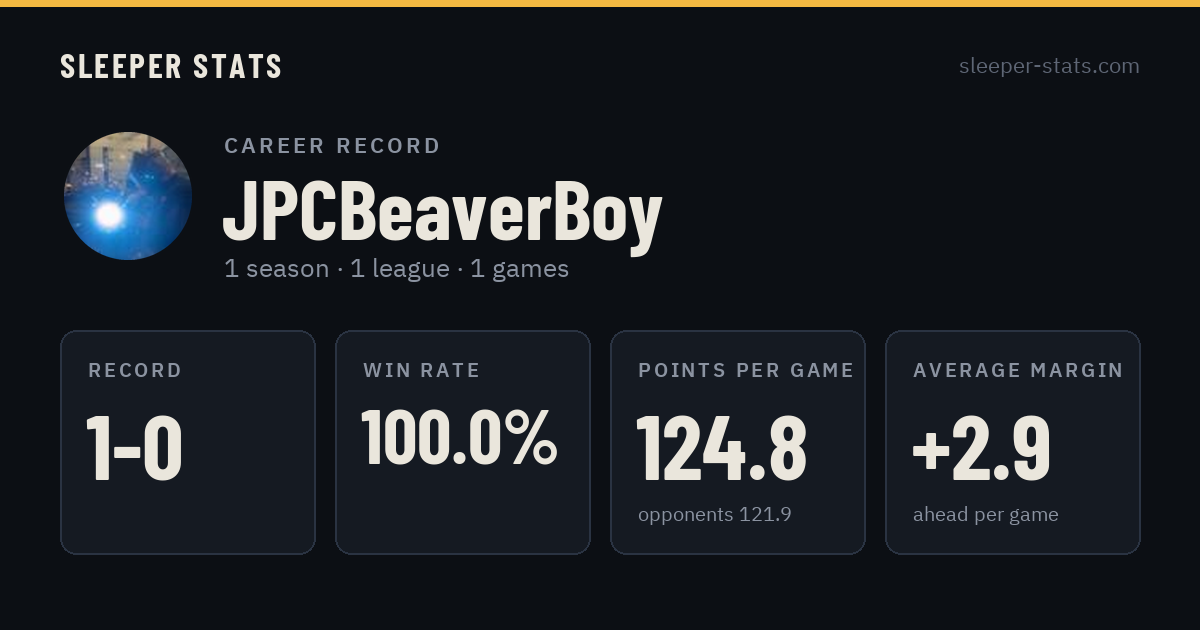Screen dimensions: 1200x630
Task: Click the Average Margin stat card
Action: tap(1013, 442)
